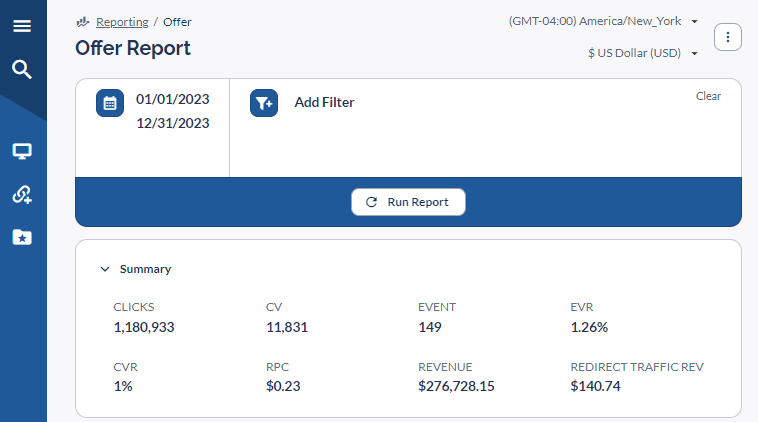This screenshot has height=422, width=758.
Task: Open the US Dollar currency dropdown
Action: 642,53
